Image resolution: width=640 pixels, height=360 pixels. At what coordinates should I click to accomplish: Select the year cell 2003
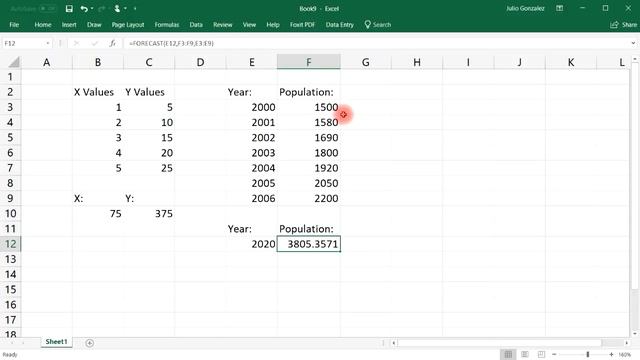[251, 153]
